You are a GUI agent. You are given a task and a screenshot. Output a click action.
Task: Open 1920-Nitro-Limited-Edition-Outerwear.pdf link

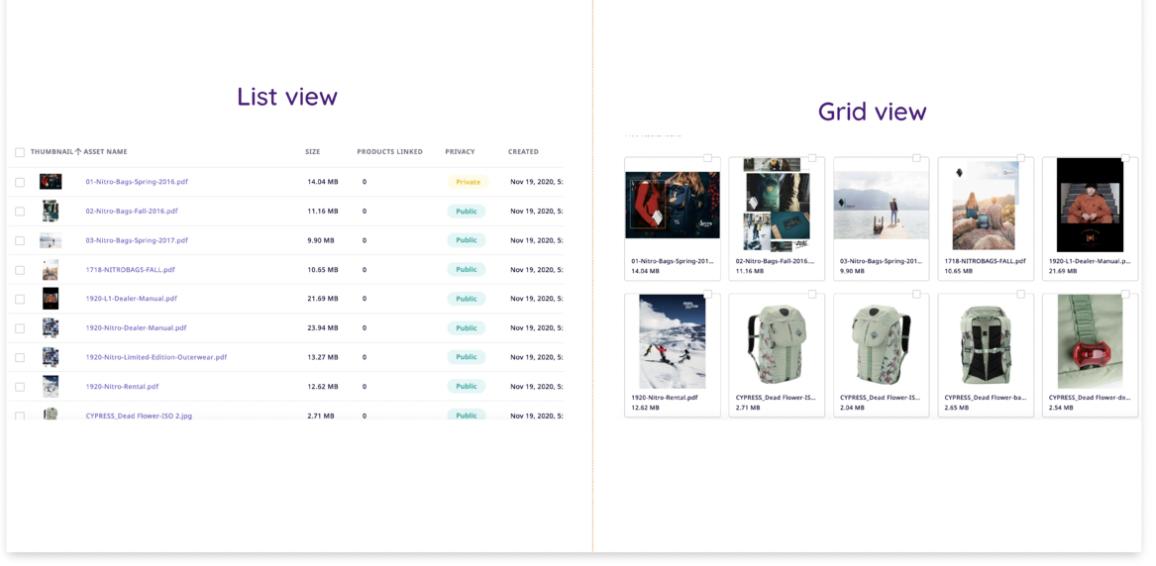click(156, 357)
